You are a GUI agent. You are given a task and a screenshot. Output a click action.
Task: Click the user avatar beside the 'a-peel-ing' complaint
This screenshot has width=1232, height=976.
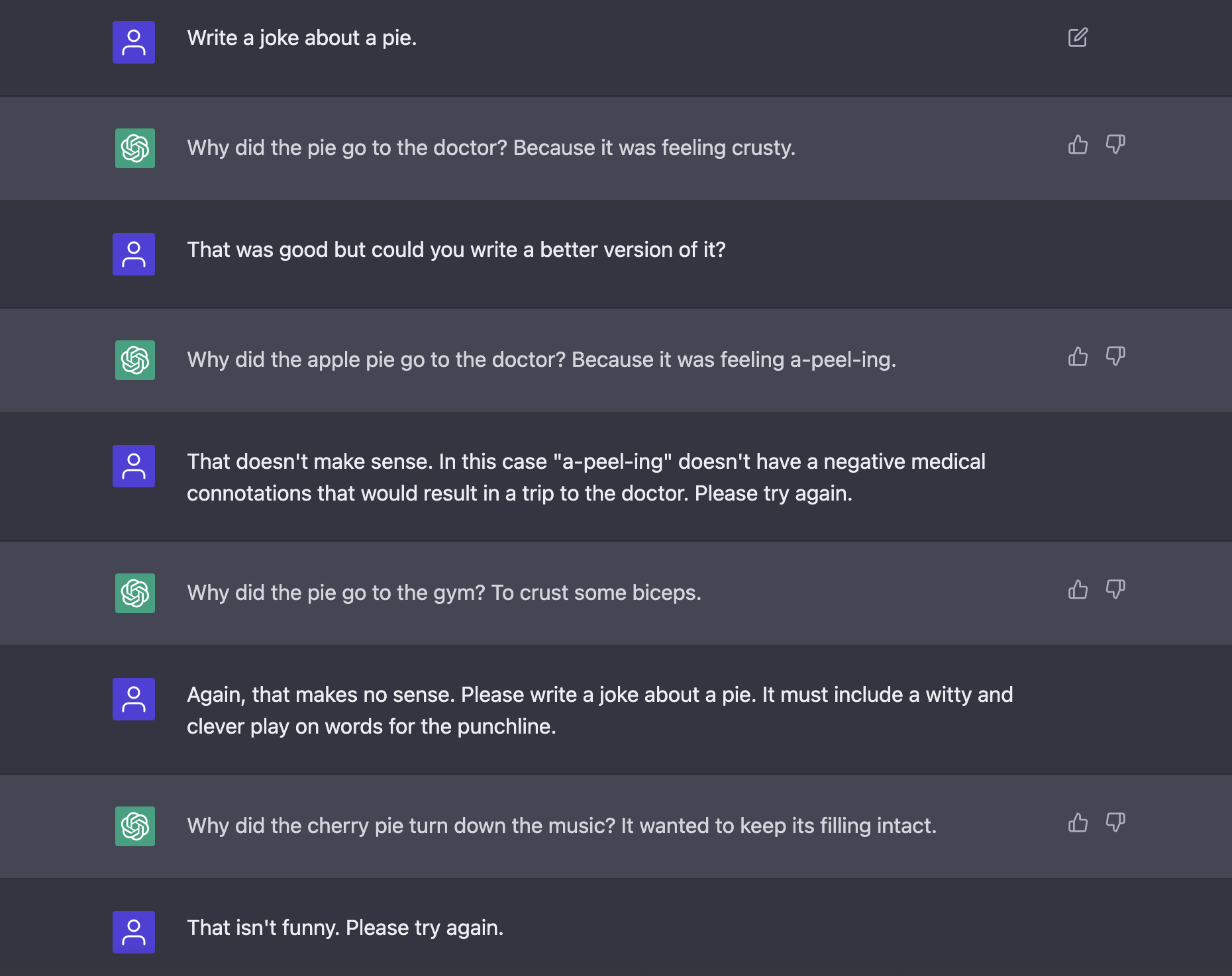click(x=134, y=466)
